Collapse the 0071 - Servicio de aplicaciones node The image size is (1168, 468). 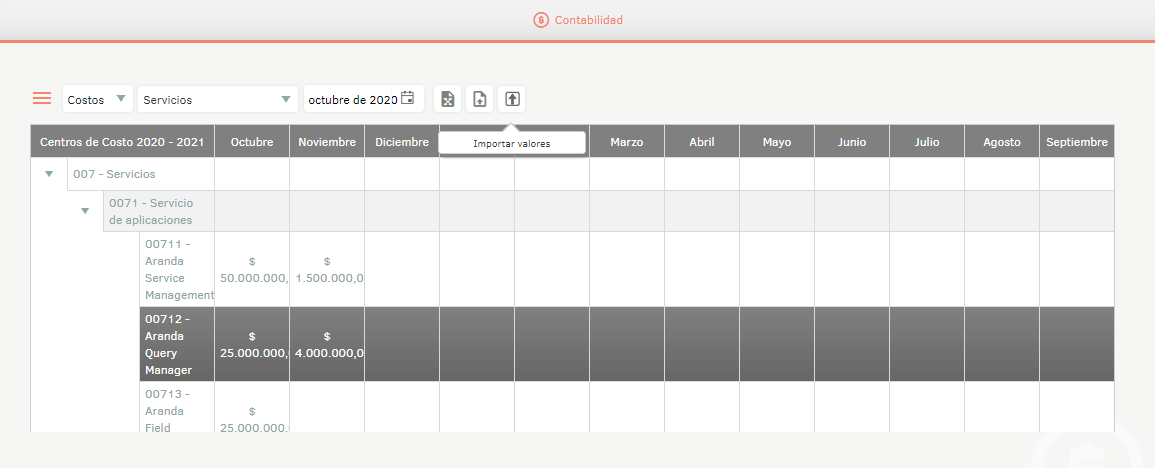click(85, 211)
